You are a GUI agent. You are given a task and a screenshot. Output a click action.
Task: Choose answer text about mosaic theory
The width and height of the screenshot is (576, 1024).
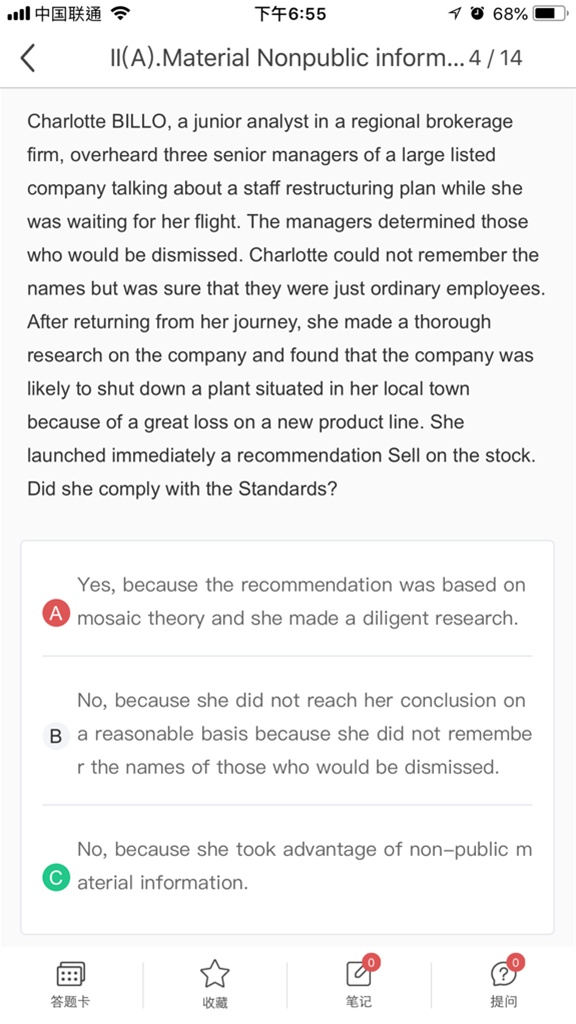click(x=301, y=601)
